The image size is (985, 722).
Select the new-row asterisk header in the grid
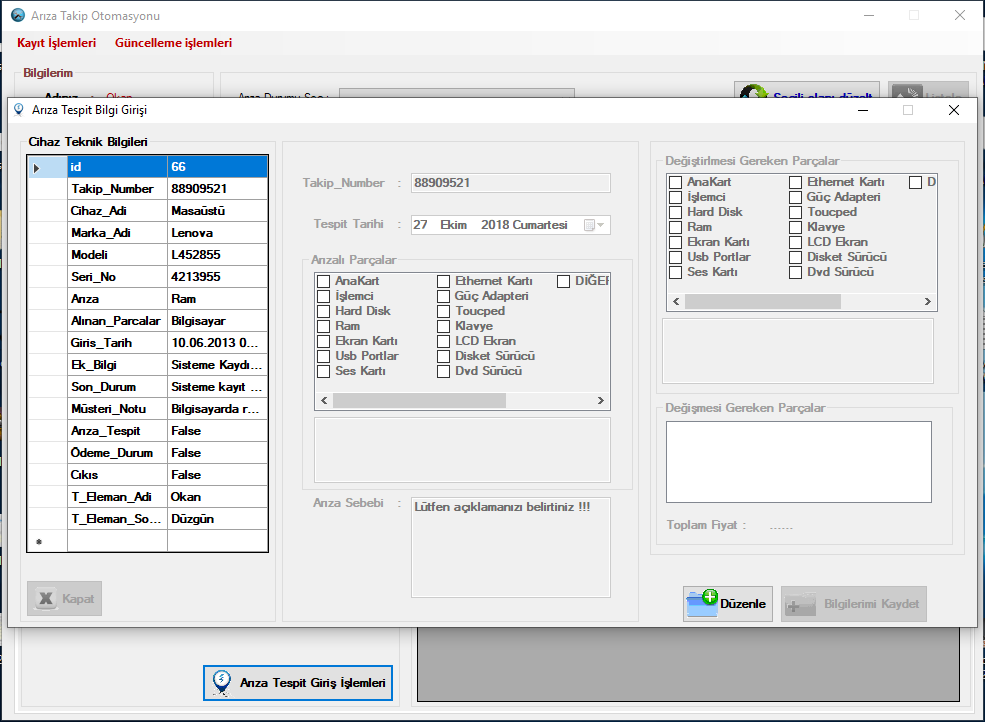point(39,541)
